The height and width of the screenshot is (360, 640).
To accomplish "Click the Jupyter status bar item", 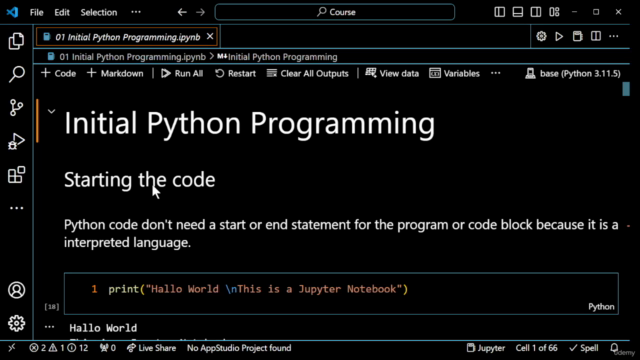I will click(486, 348).
